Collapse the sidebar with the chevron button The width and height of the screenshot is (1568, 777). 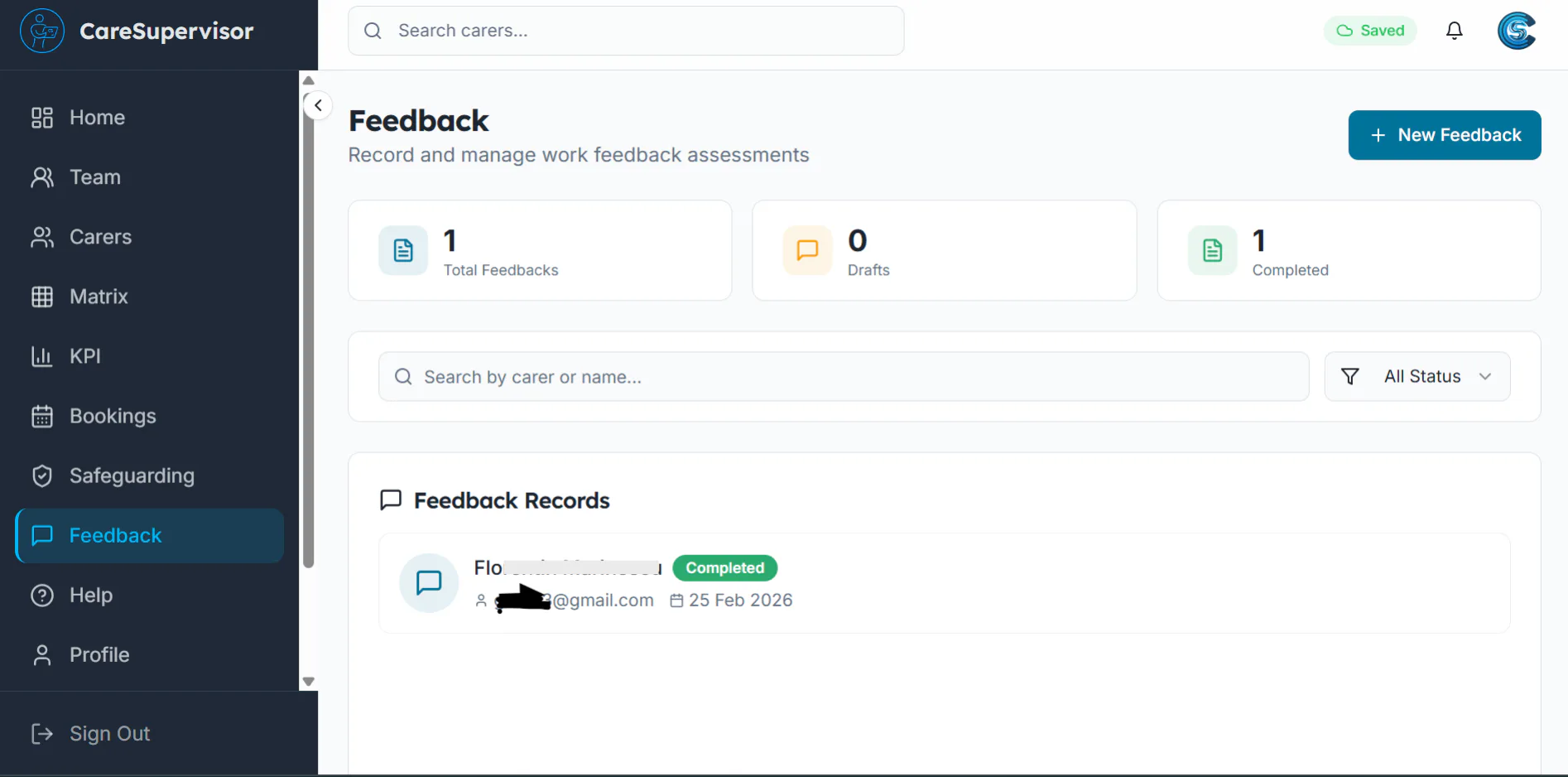[318, 105]
